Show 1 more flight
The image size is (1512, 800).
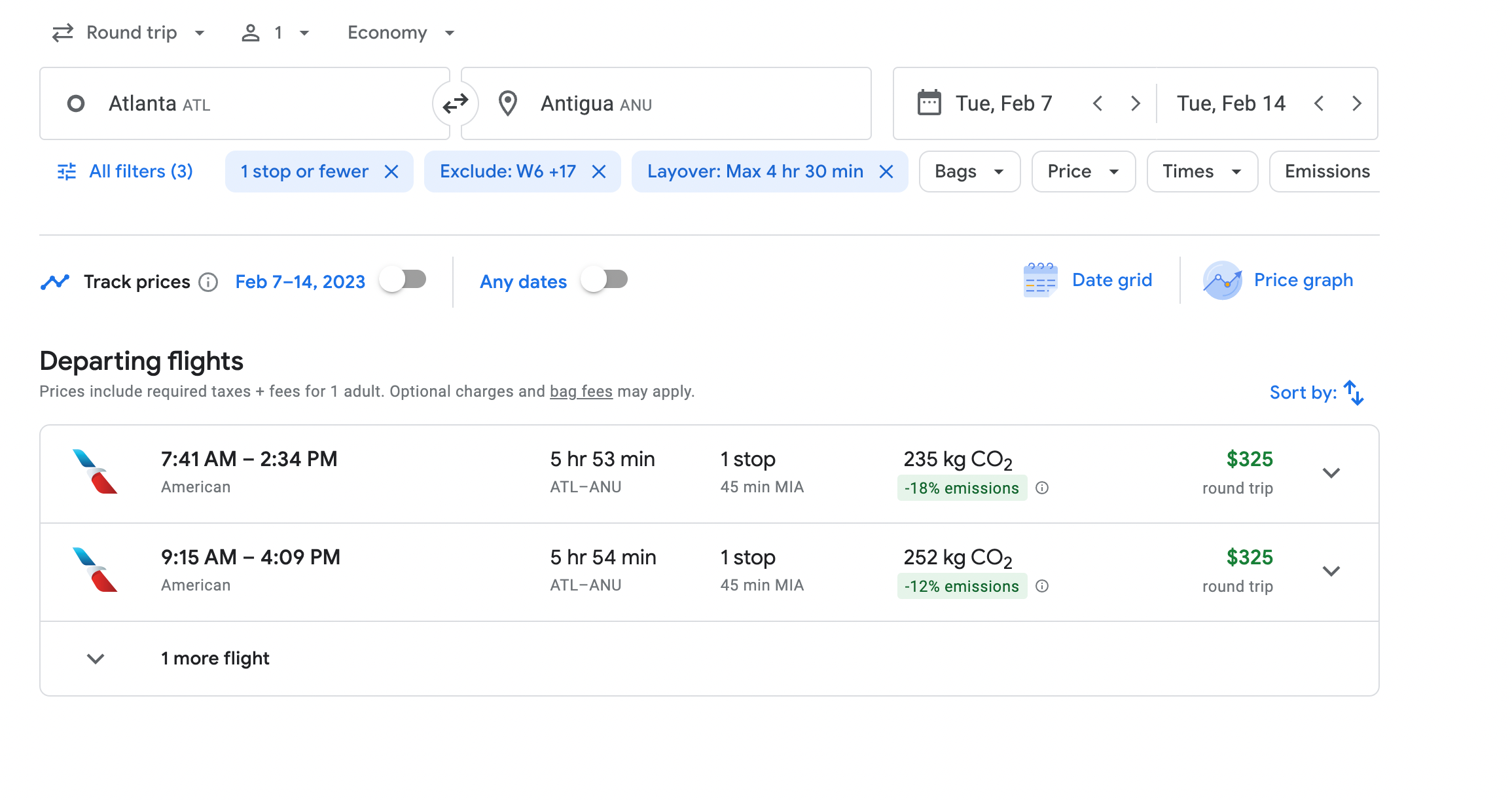pyautogui.click(x=215, y=658)
